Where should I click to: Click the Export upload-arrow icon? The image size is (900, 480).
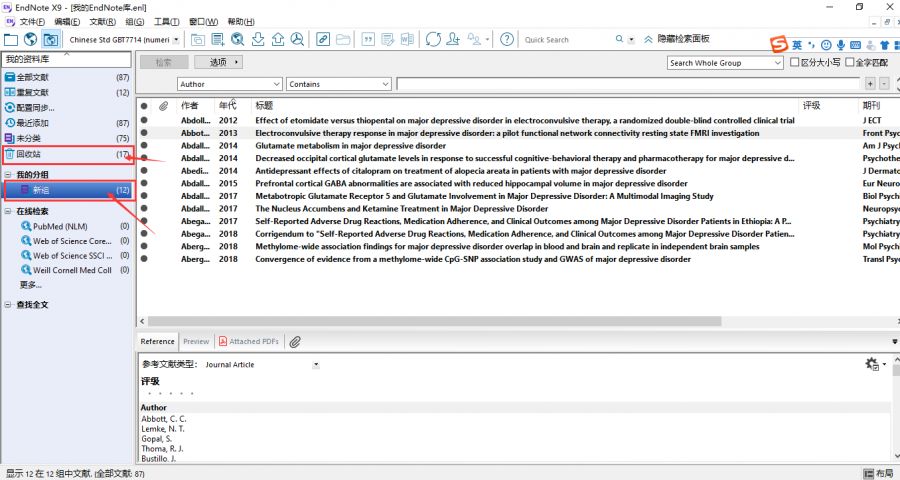click(278, 40)
